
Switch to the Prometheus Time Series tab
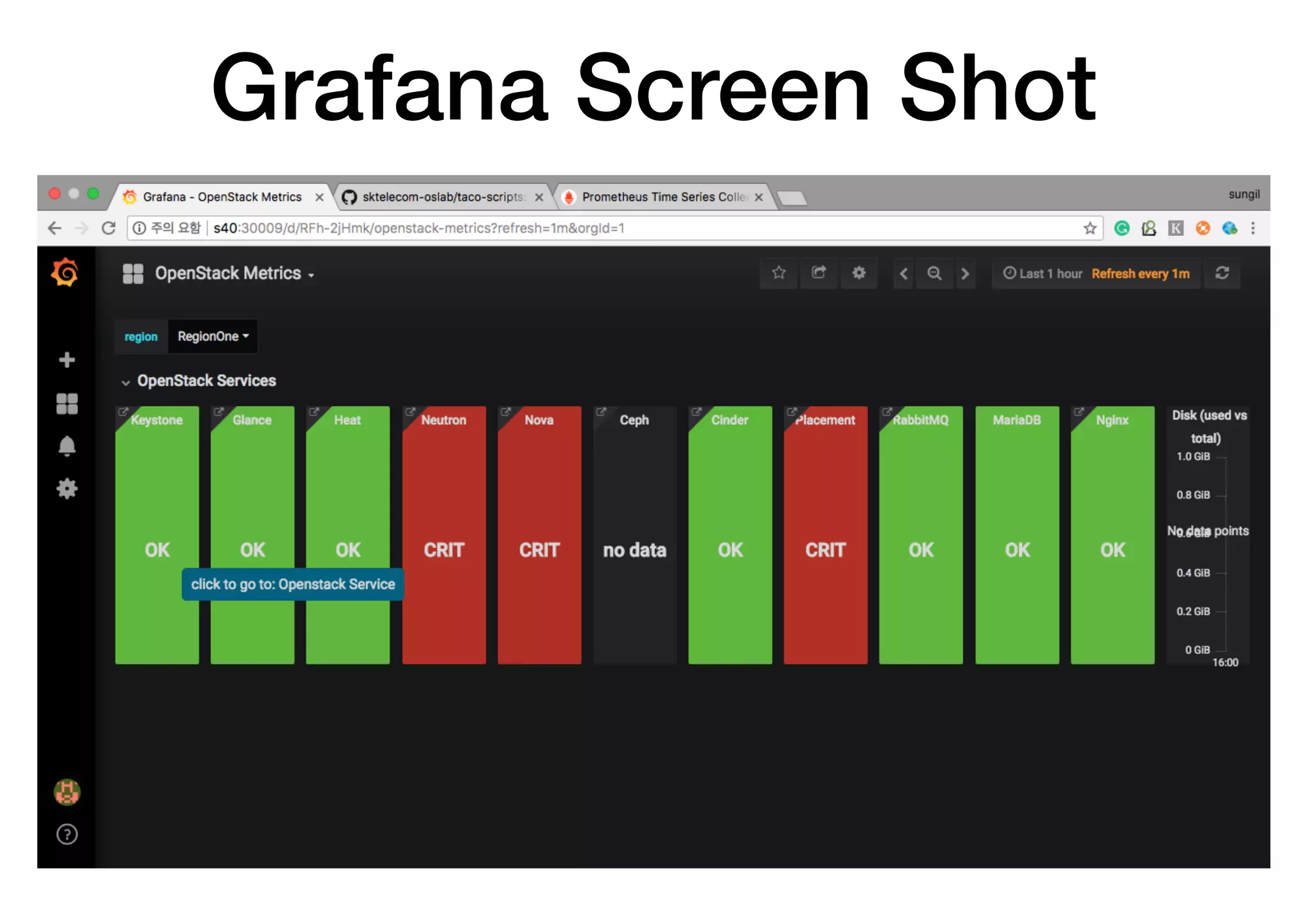(662, 197)
